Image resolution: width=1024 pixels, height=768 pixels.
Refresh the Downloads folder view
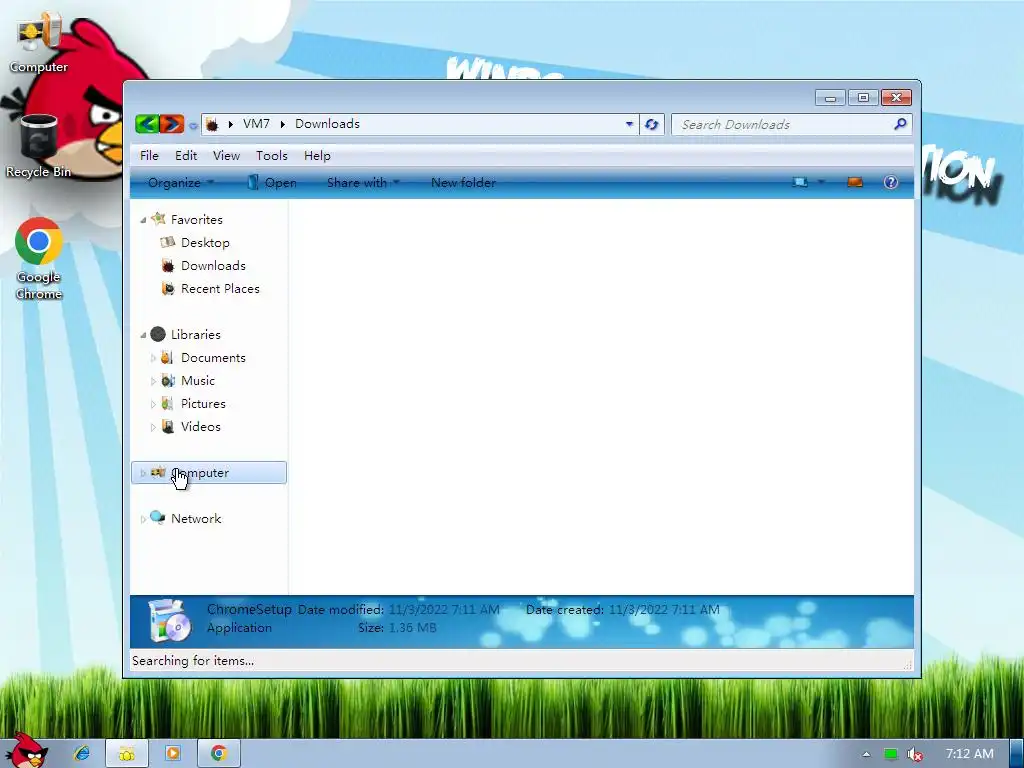[651, 124]
